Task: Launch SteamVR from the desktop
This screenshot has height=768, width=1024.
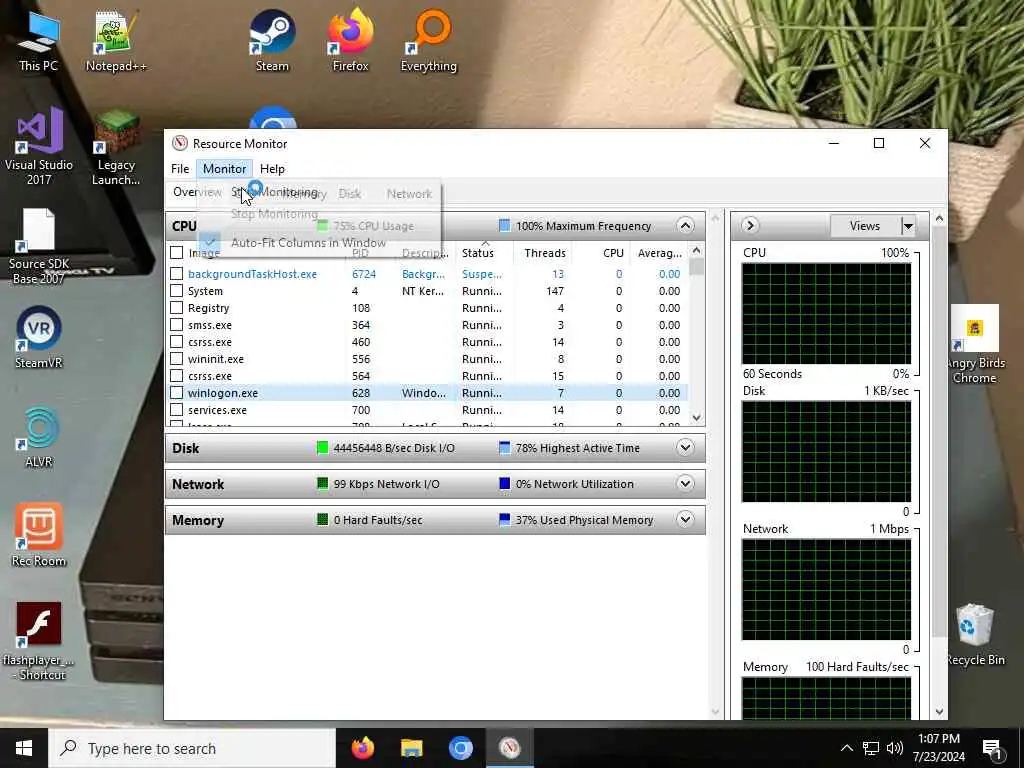Action: [x=39, y=338]
